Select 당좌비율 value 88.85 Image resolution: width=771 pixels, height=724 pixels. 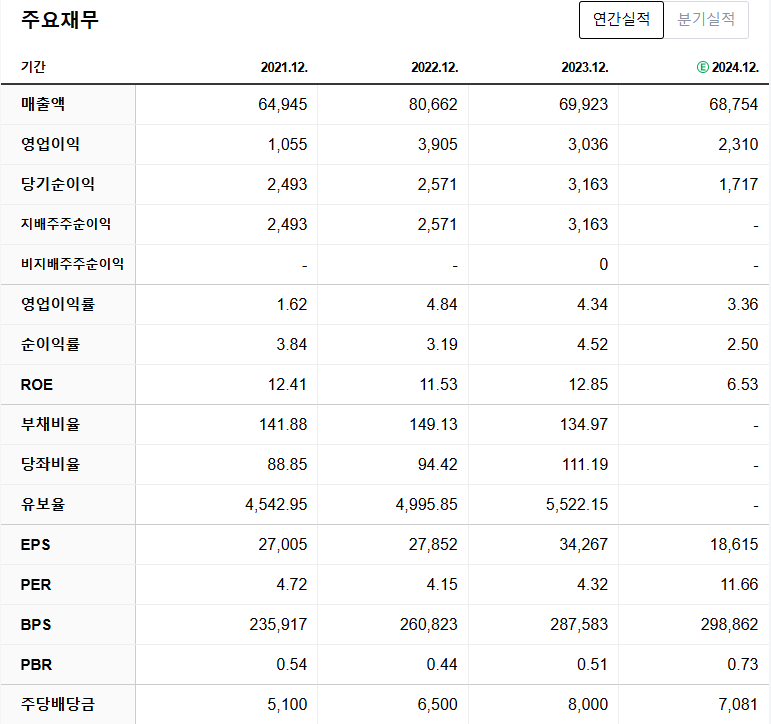pyautogui.click(x=287, y=464)
